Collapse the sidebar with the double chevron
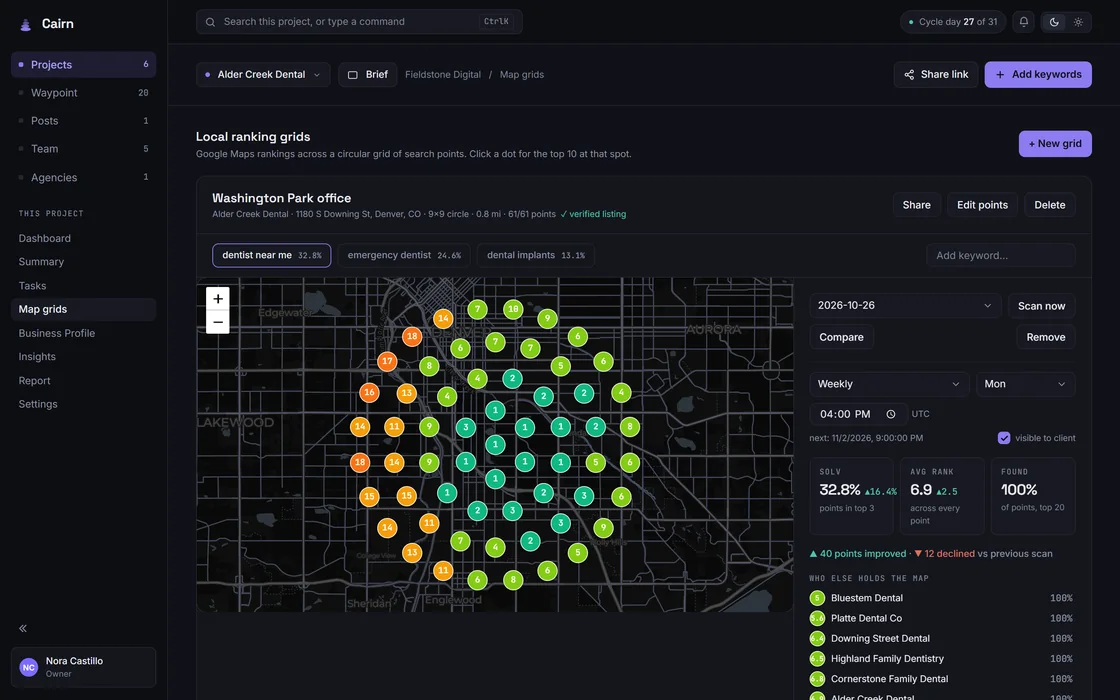 point(23,629)
